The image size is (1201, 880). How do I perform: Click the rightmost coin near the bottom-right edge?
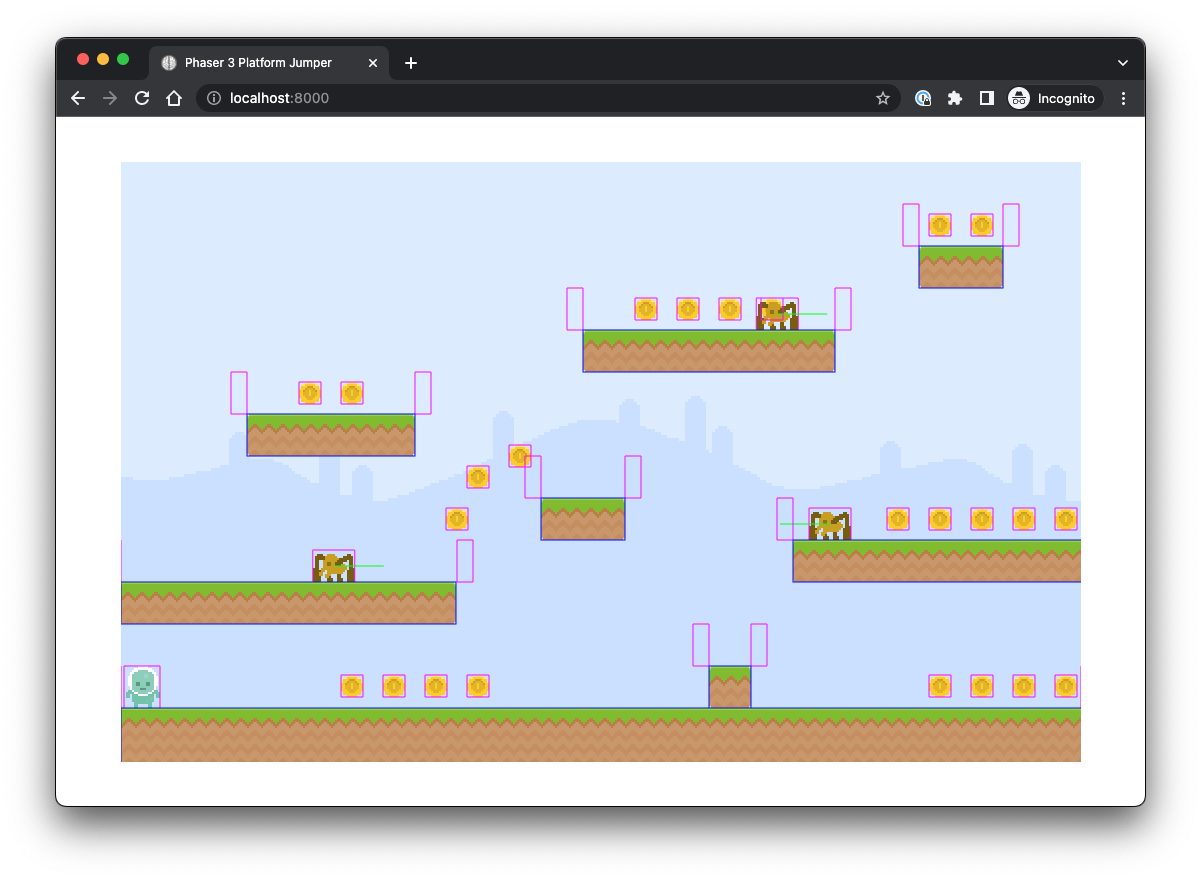click(1065, 686)
